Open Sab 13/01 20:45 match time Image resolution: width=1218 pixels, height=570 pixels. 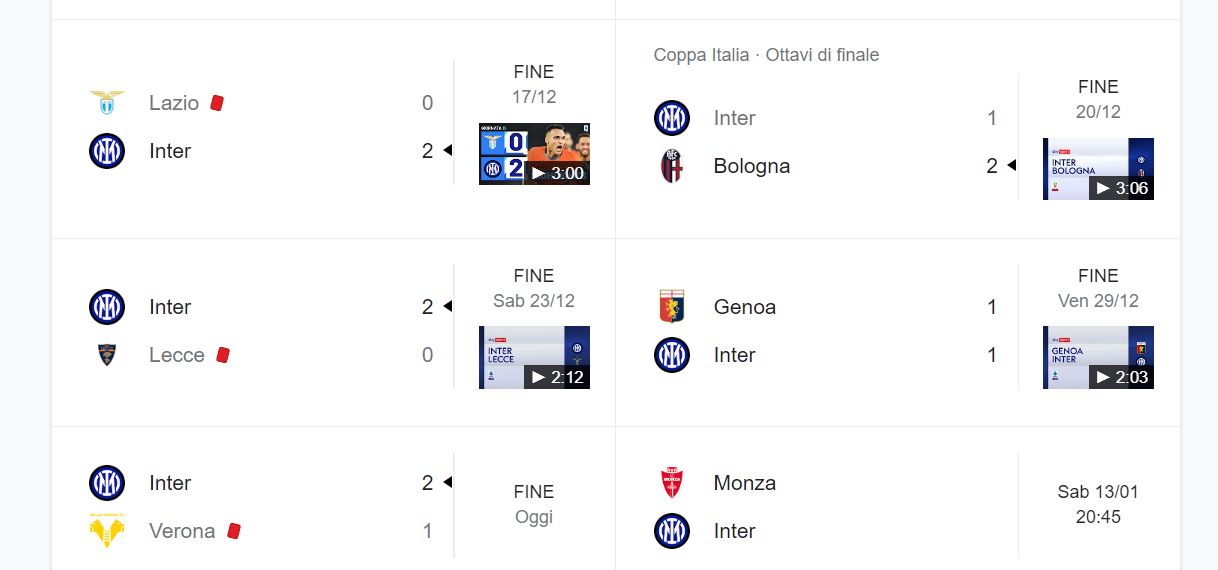(1098, 504)
